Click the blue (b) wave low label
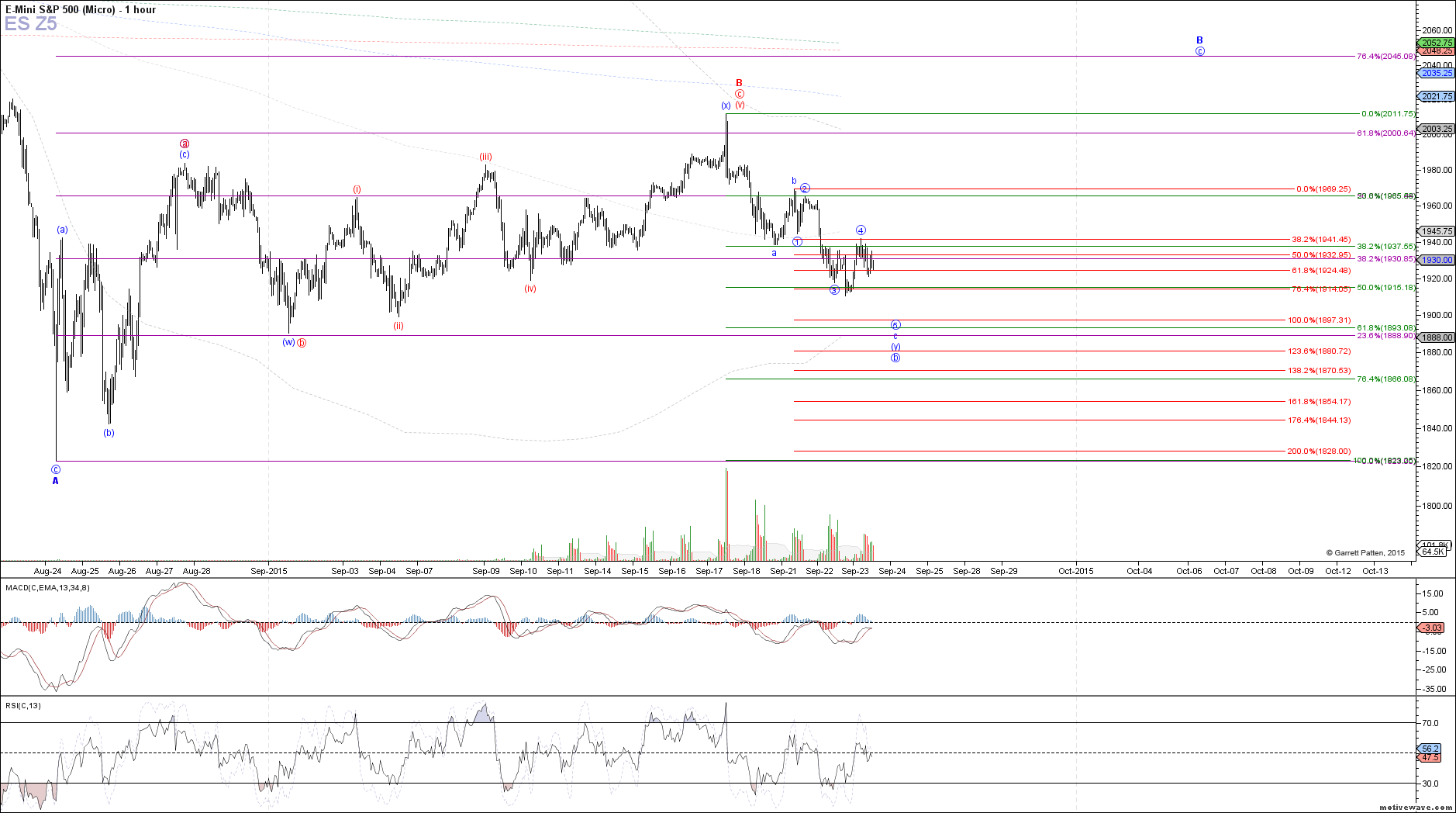The image size is (1456, 813). tap(109, 433)
